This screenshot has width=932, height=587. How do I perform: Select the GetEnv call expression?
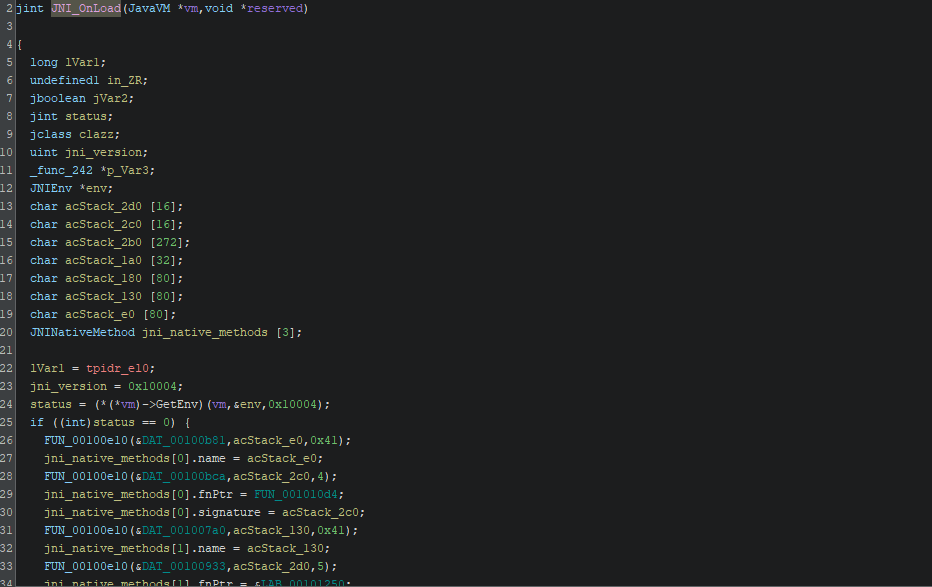(x=176, y=404)
